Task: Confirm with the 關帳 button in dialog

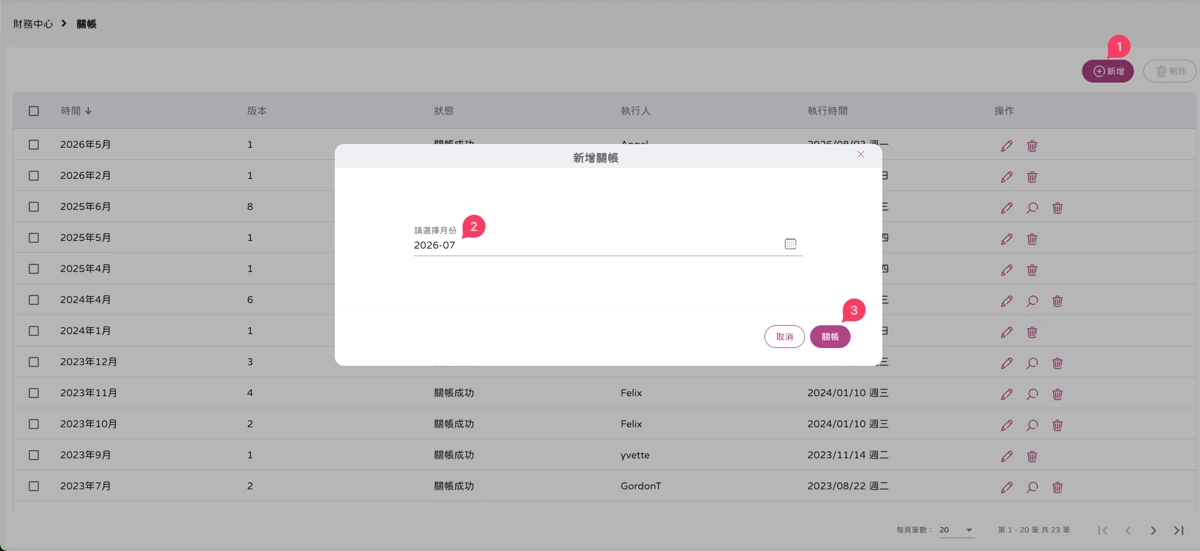Action: pyautogui.click(x=830, y=337)
